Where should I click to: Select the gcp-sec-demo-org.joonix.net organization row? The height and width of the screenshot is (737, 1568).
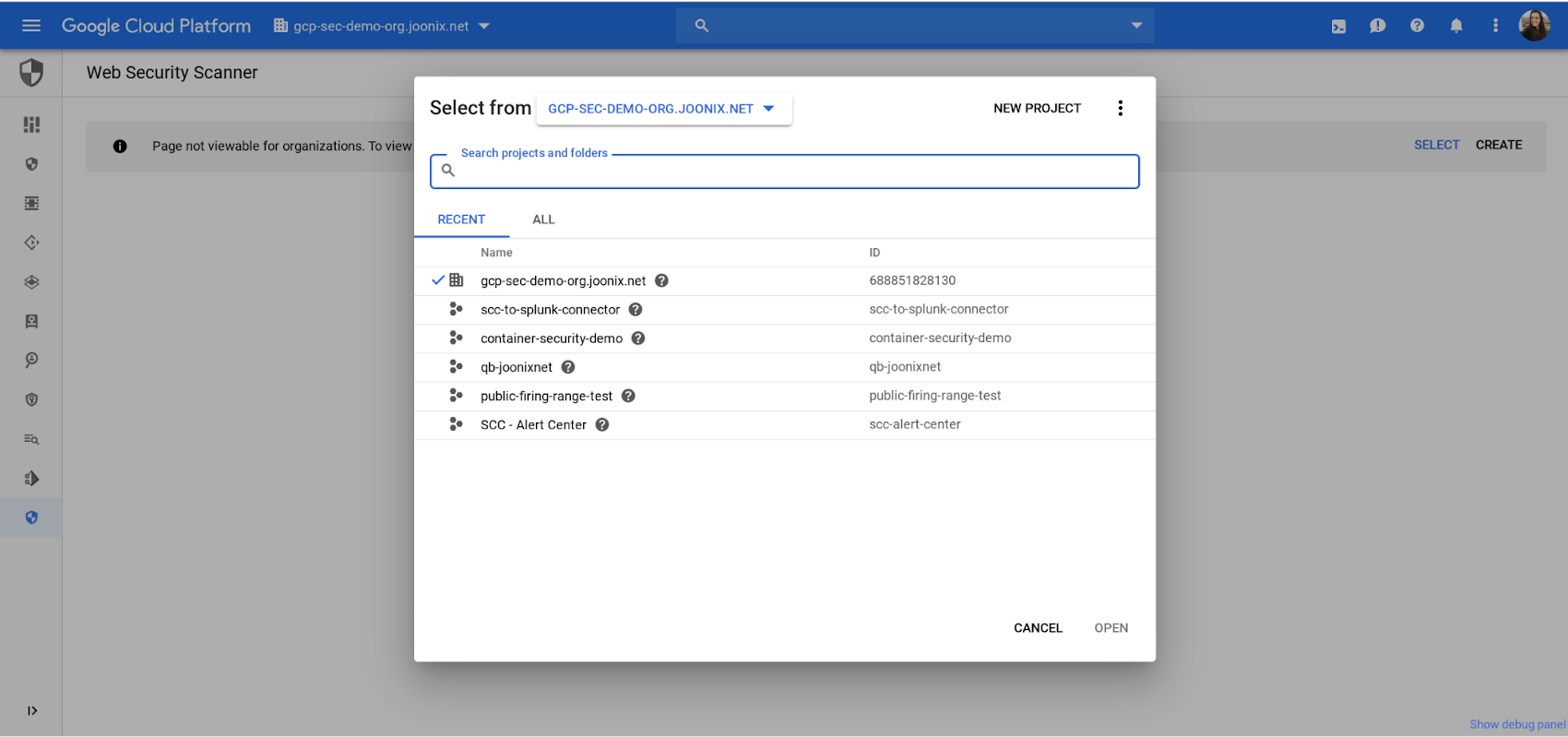click(784, 280)
